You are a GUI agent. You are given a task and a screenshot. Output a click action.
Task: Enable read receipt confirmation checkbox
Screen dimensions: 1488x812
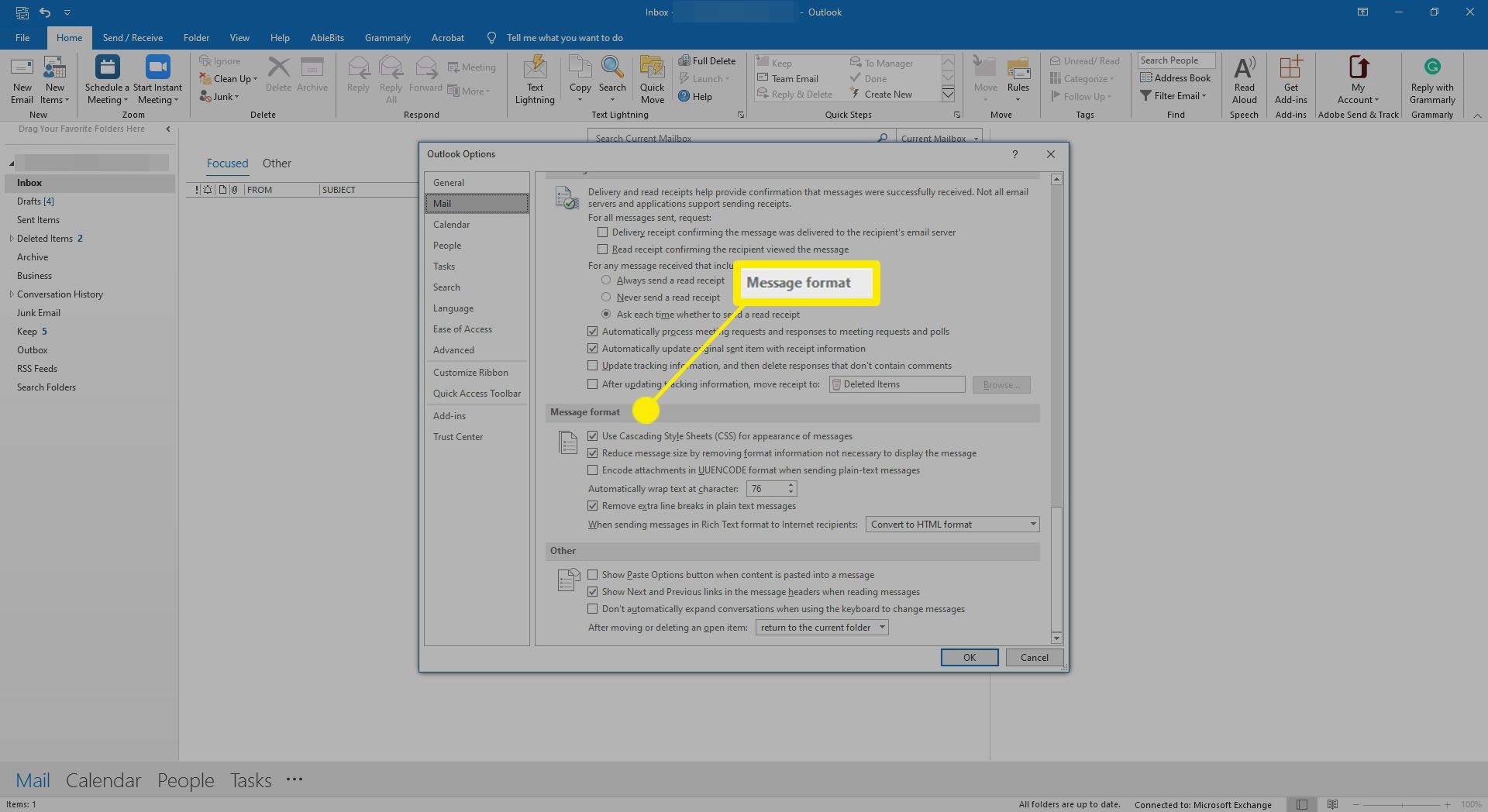pos(602,249)
